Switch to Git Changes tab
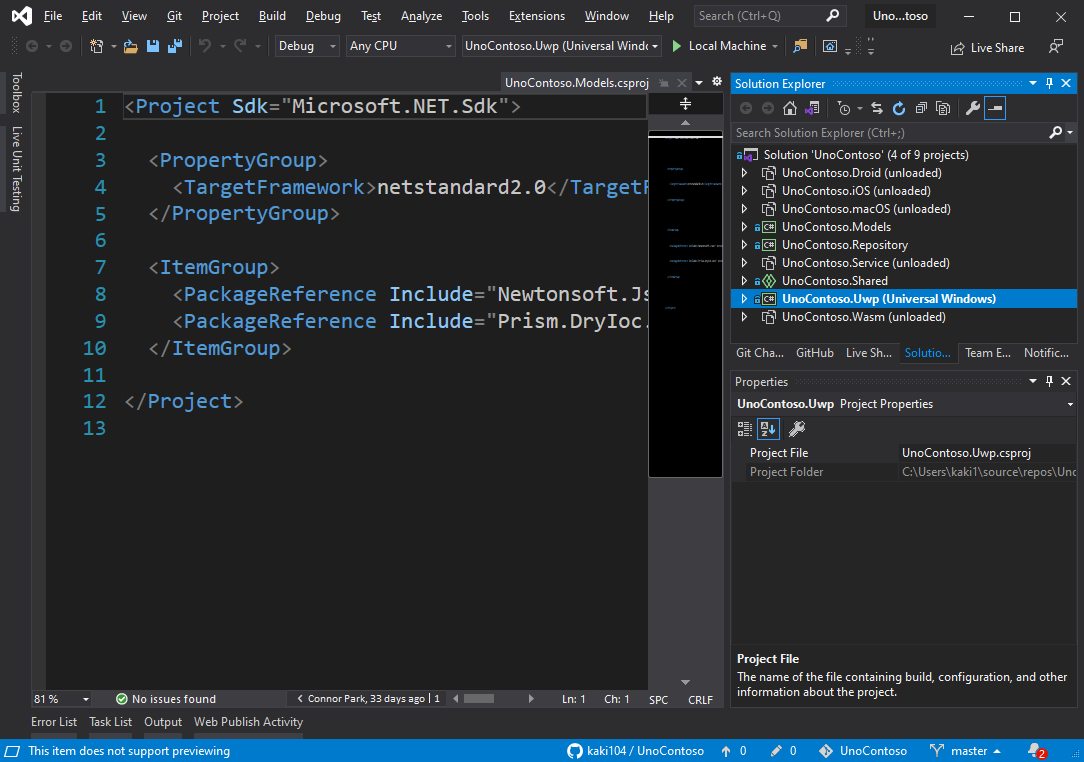The height and width of the screenshot is (762, 1084). coord(760,353)
